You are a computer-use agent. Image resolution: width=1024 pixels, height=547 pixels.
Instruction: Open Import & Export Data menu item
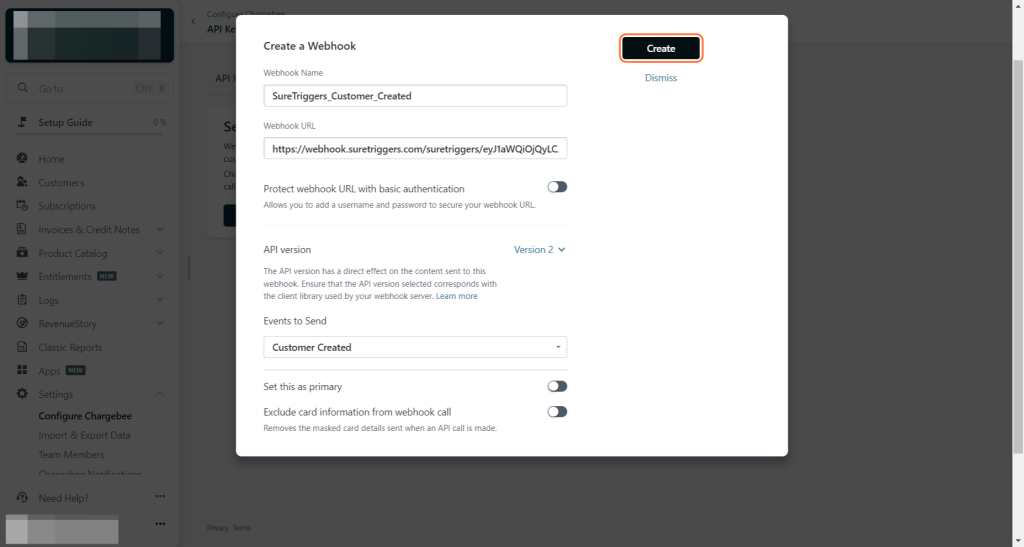pyautogui.click(x=84, y=435)
